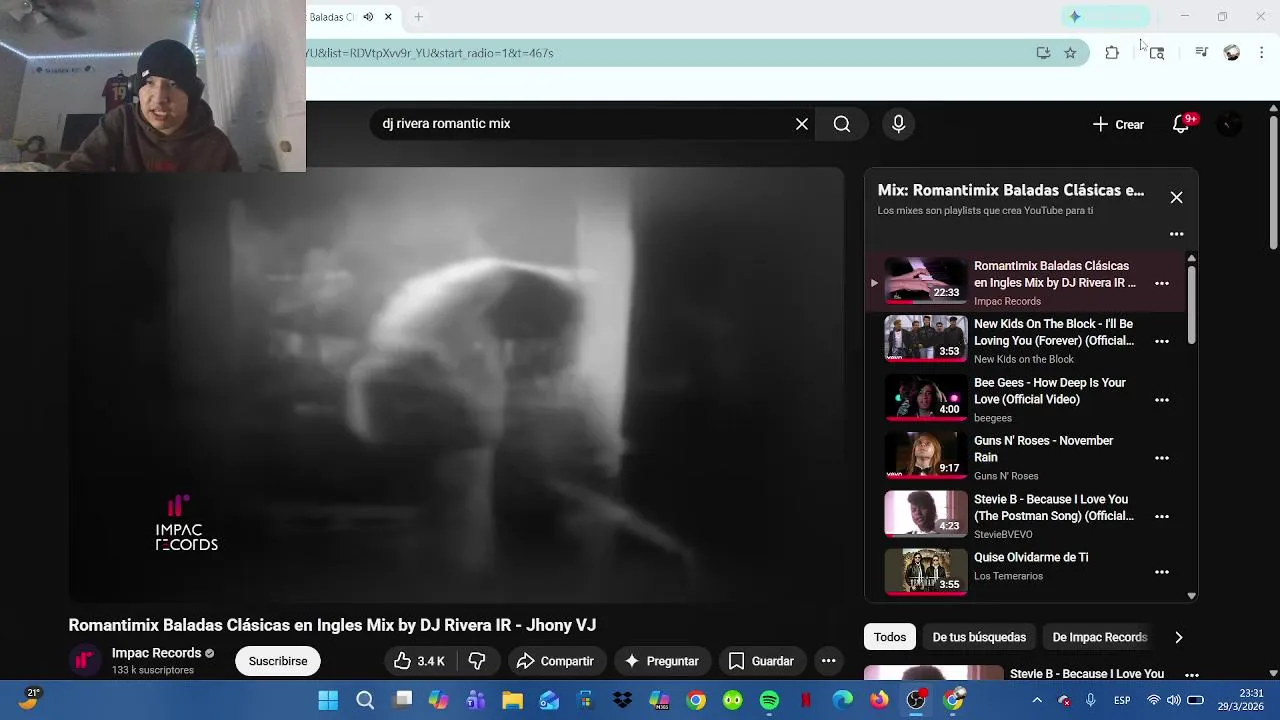
Task: Click Compartir to share the video
Action: coord(555,661)
